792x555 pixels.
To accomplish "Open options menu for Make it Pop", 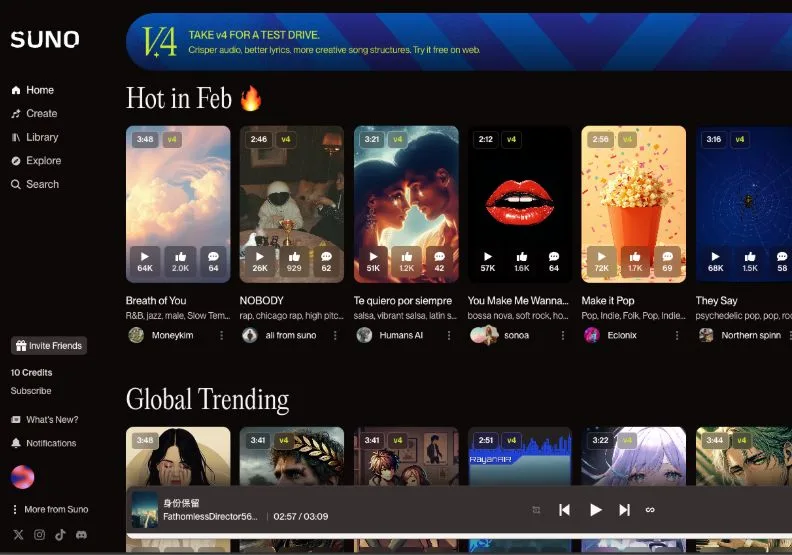I will pyautogui.click(x=677, y=335).
